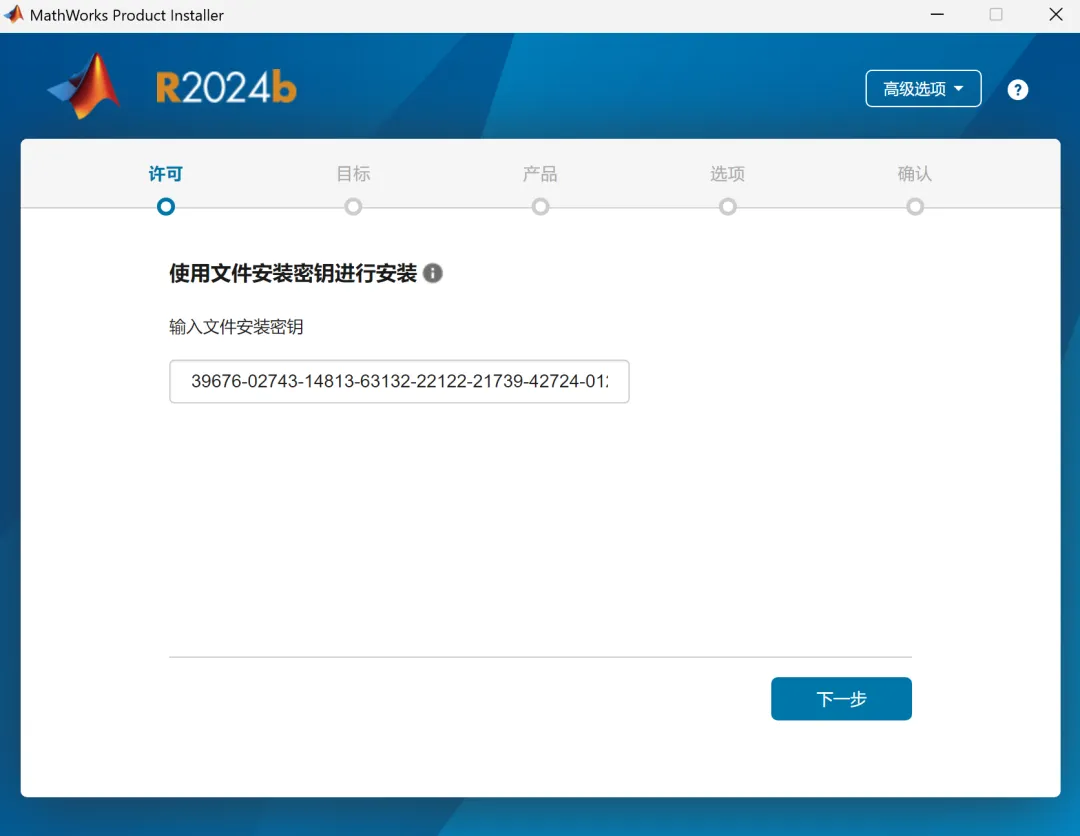Select the 选项 step tab
This screenshot has width=1080, height=836.
coord(727,174)
